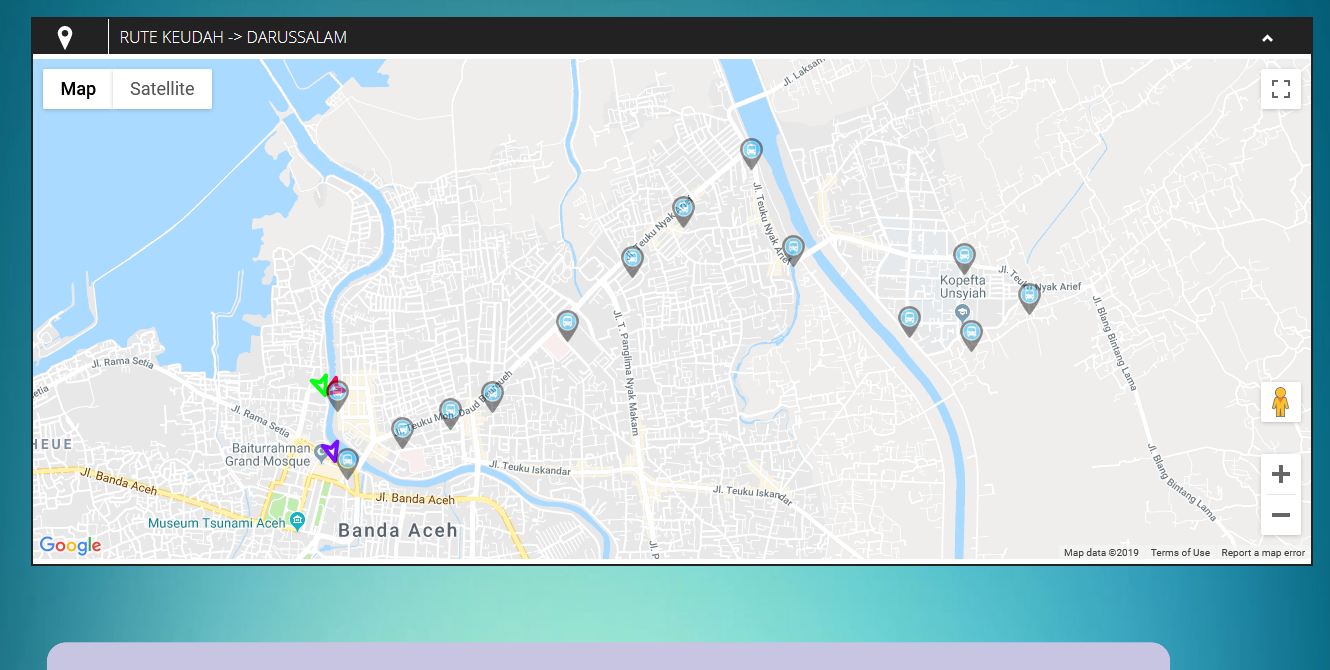
Task: Open Terms of Use link
Action: (x=1180, y=553)
